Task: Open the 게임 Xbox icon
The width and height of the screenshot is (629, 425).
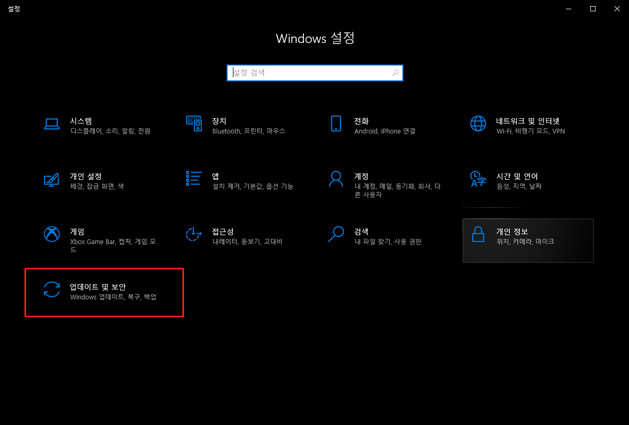Action: [x=52, y=234]
